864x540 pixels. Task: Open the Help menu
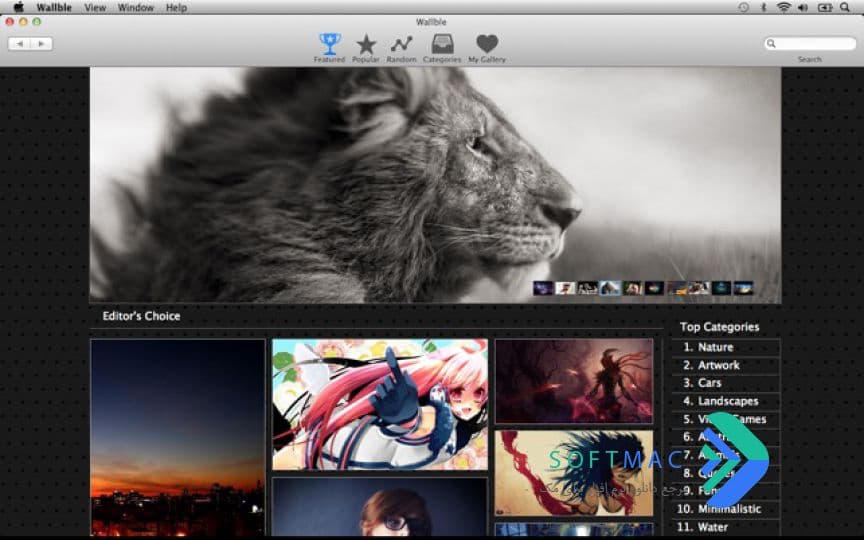pos(176,8)
